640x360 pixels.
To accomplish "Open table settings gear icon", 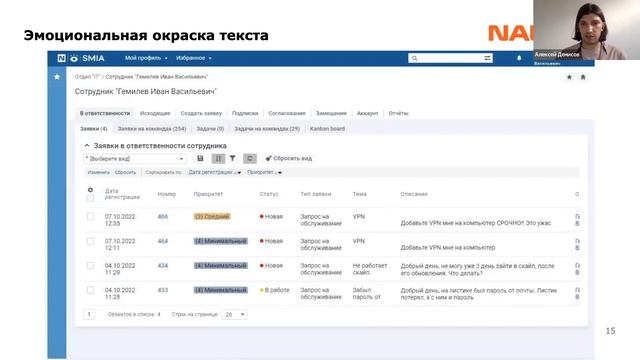I will [x=90, y=190].
